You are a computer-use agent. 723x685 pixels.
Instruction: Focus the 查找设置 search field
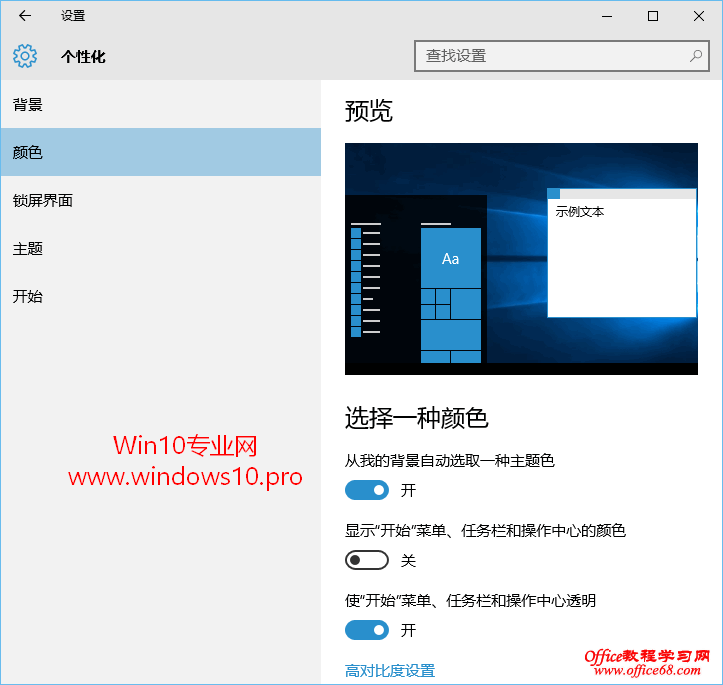tap(562, 56)
